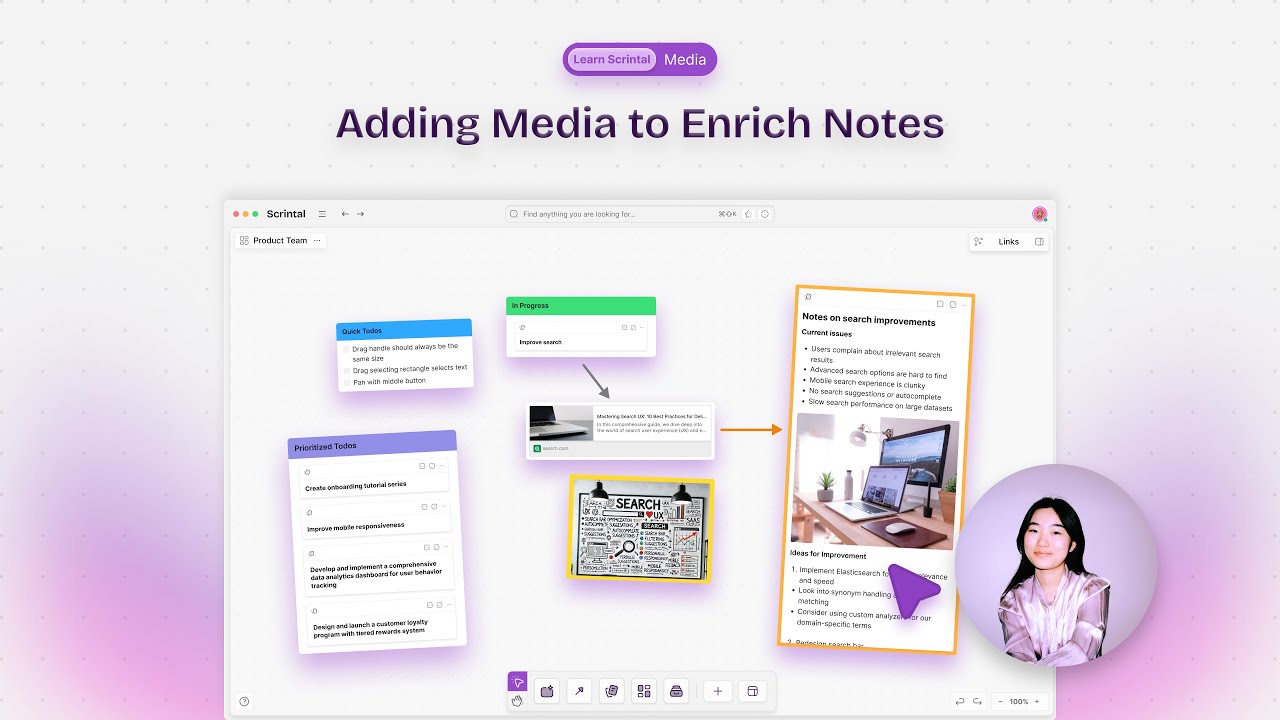Redo the last action
The width and height of the screenshot is (1280, 720).
click(x=978, y=702)
